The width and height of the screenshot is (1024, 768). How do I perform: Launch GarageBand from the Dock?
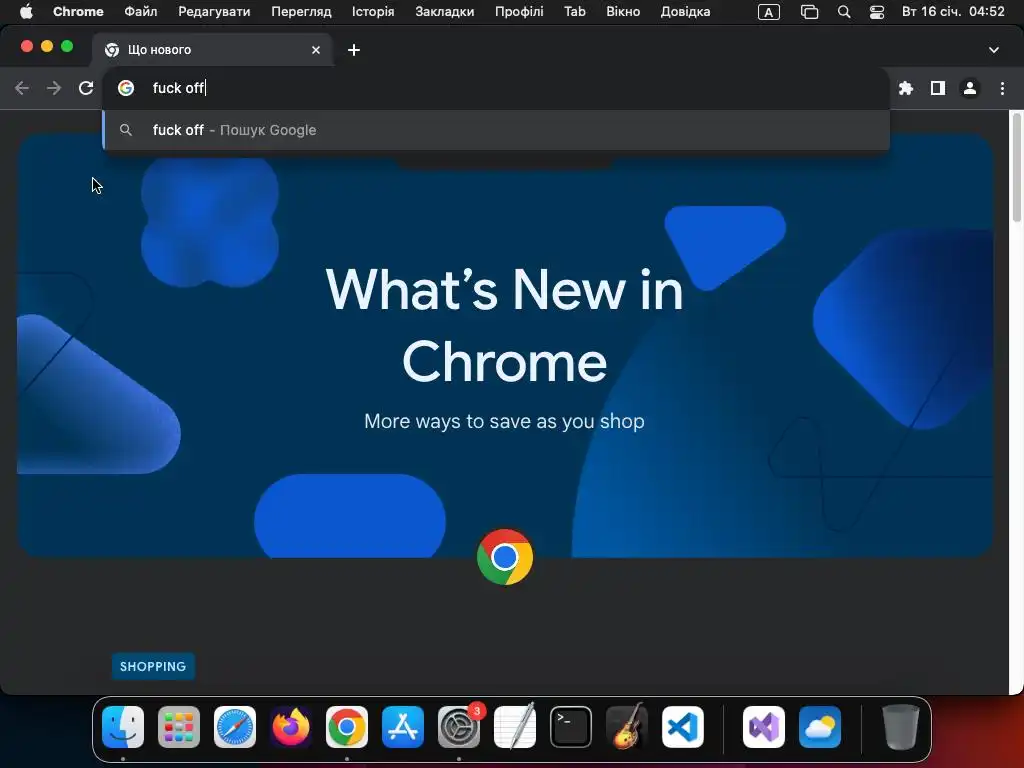pyautogui.click(x=627, y=727)
